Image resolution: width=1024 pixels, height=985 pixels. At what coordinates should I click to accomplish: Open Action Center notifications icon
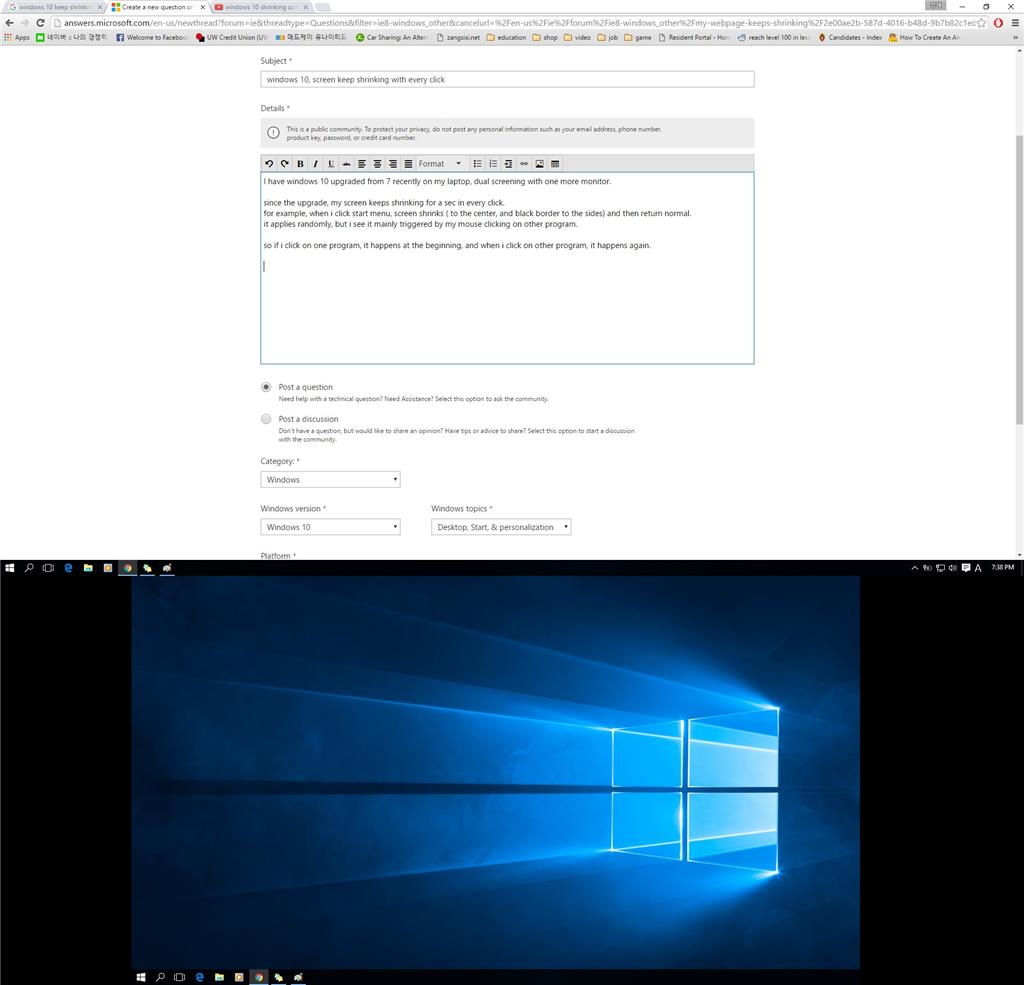coord(966,568)
